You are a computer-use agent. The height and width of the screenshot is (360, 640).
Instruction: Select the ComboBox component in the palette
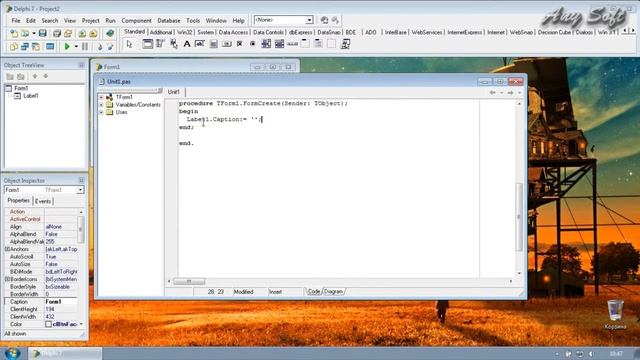click(x=279, y=44)
